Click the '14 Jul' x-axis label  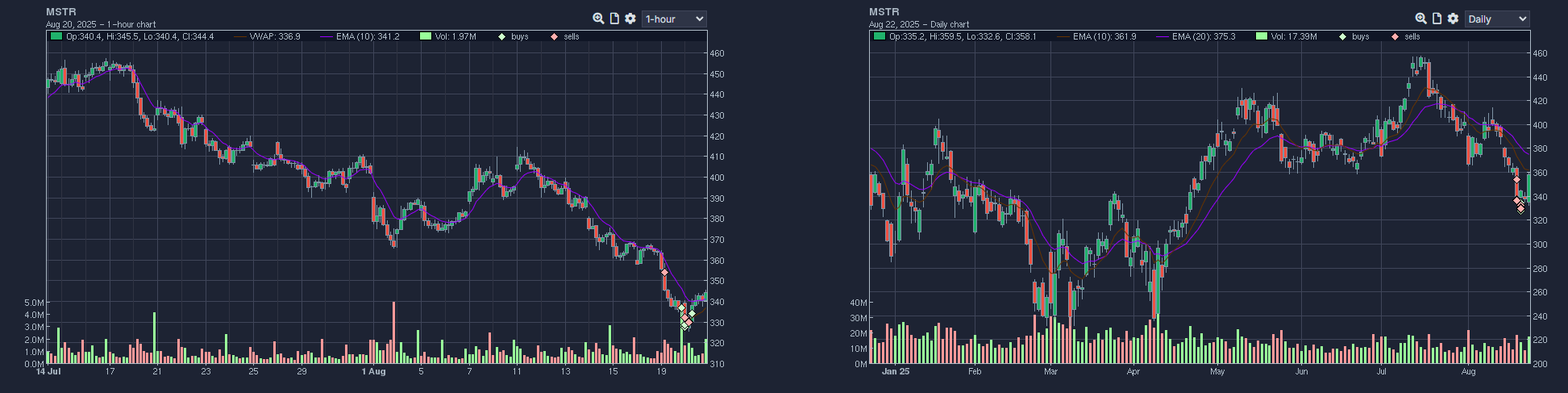(x=48, y=372)
